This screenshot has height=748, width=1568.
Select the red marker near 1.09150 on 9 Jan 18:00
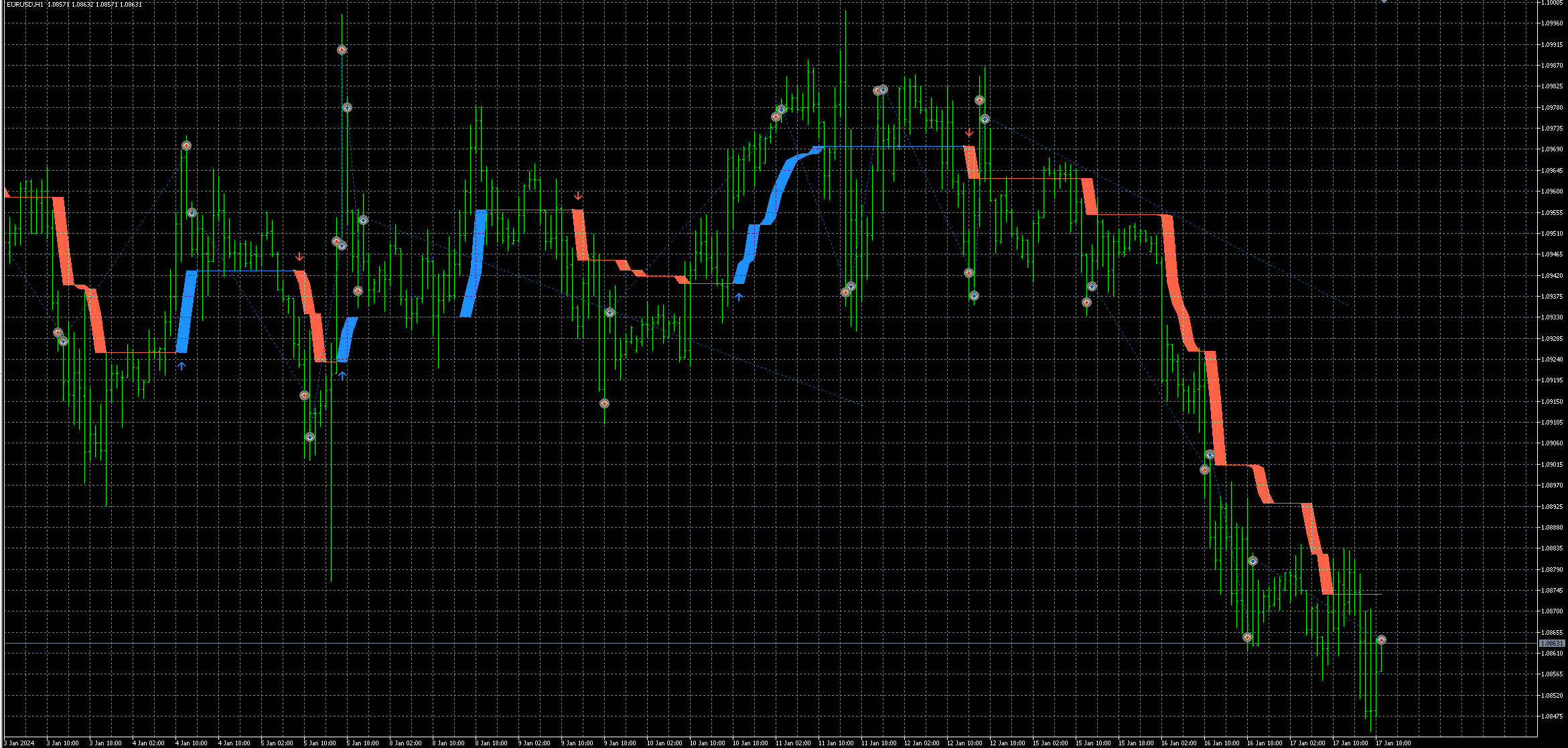click(x=604, y=404)
